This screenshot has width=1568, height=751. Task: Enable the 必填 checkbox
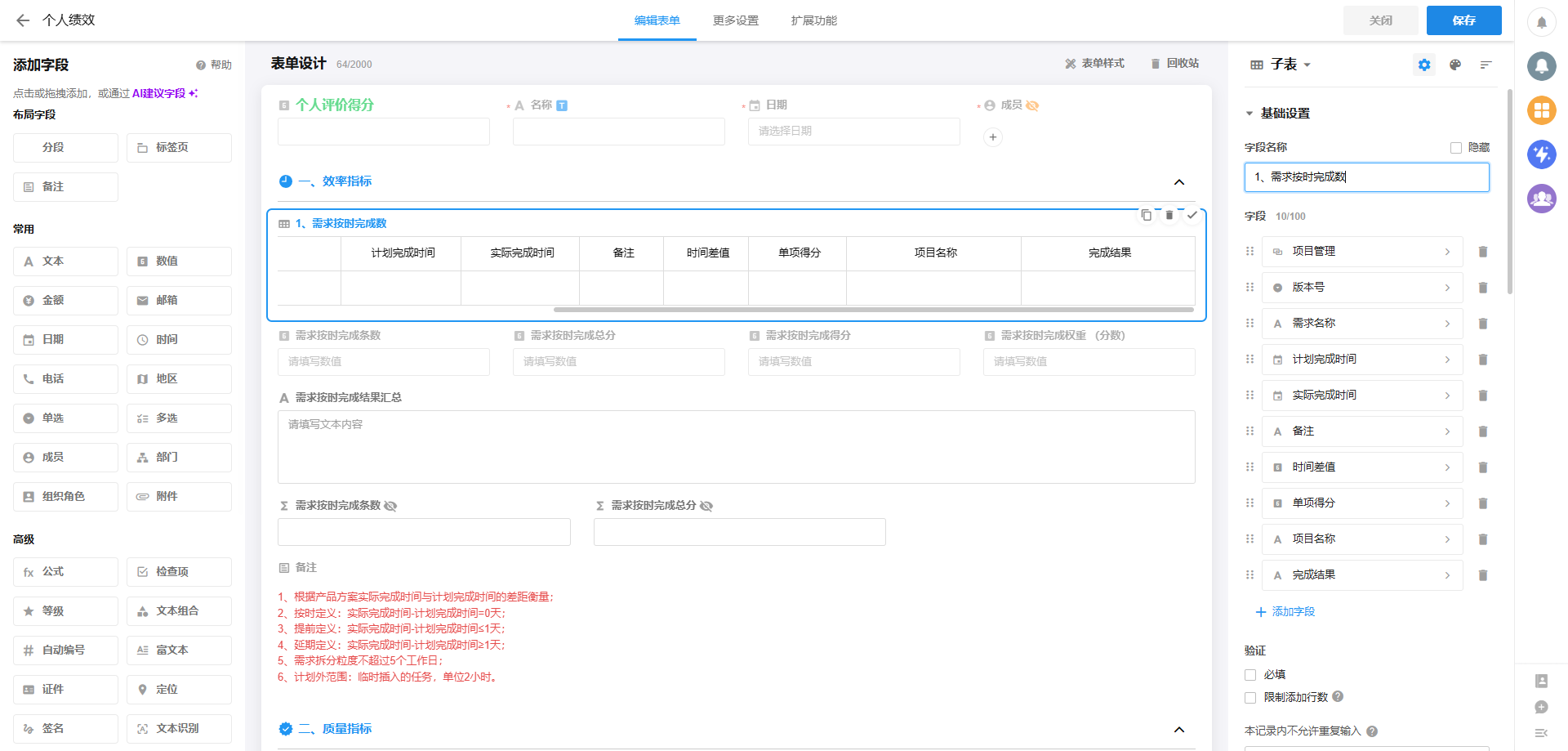[1250, 675]
